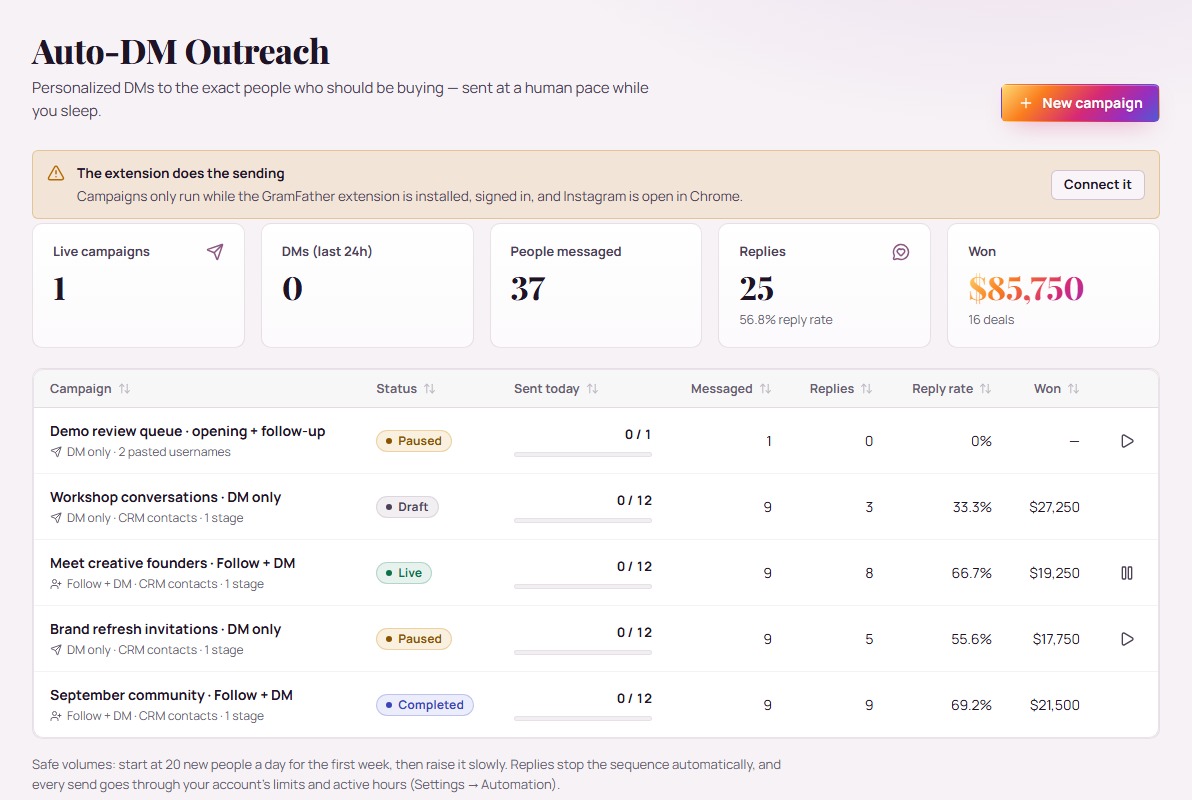Click Paused badge on Brand refresh invitations
This screenshot has height=800, width=1192.
(414, 639)
